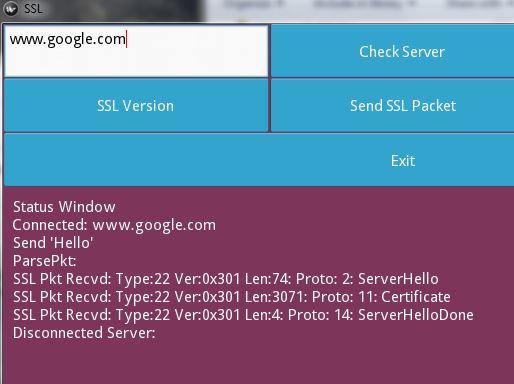Click the Send 'Hello' log line

53,243
